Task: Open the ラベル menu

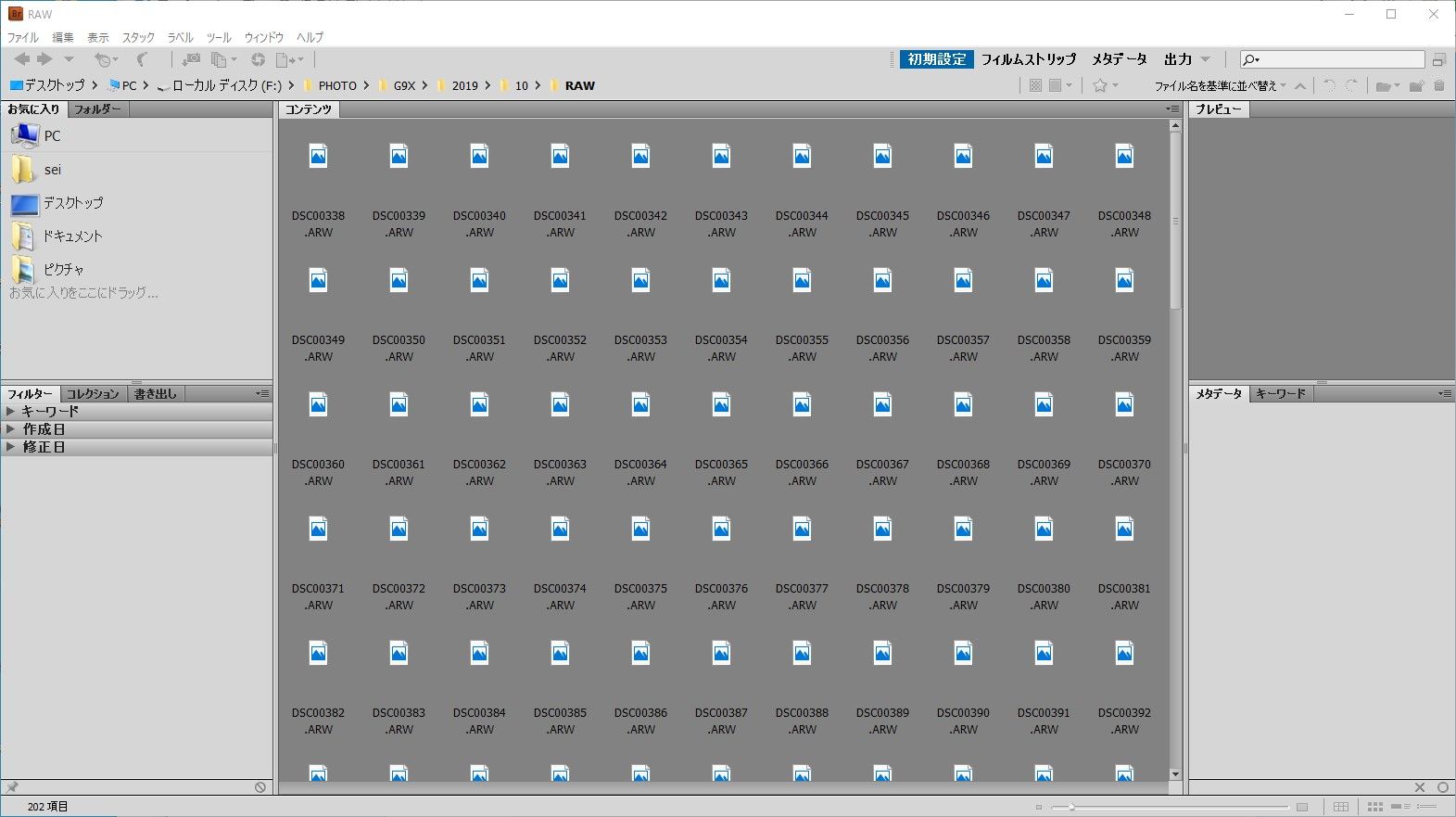Action: 181,37
